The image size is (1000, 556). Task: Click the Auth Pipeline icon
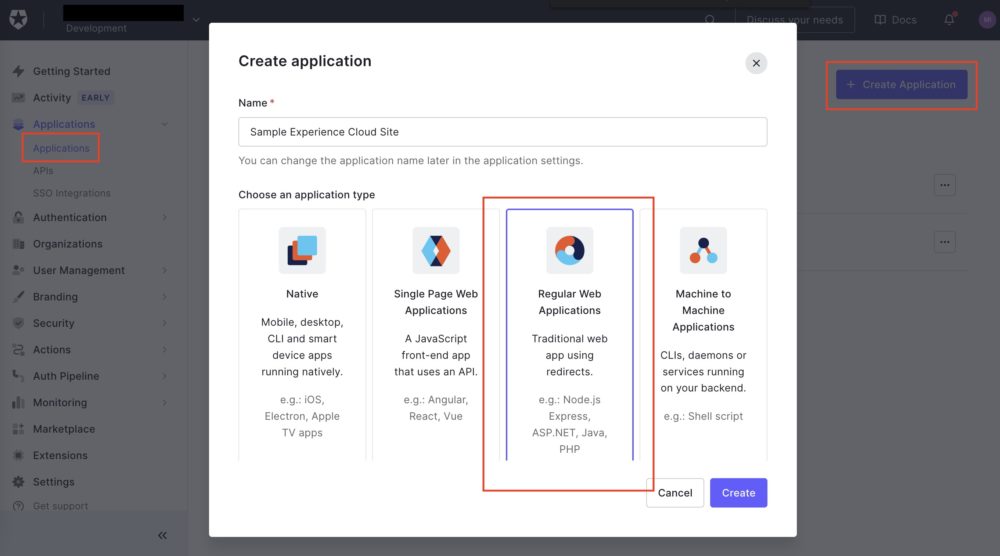(x=18, y=376)
